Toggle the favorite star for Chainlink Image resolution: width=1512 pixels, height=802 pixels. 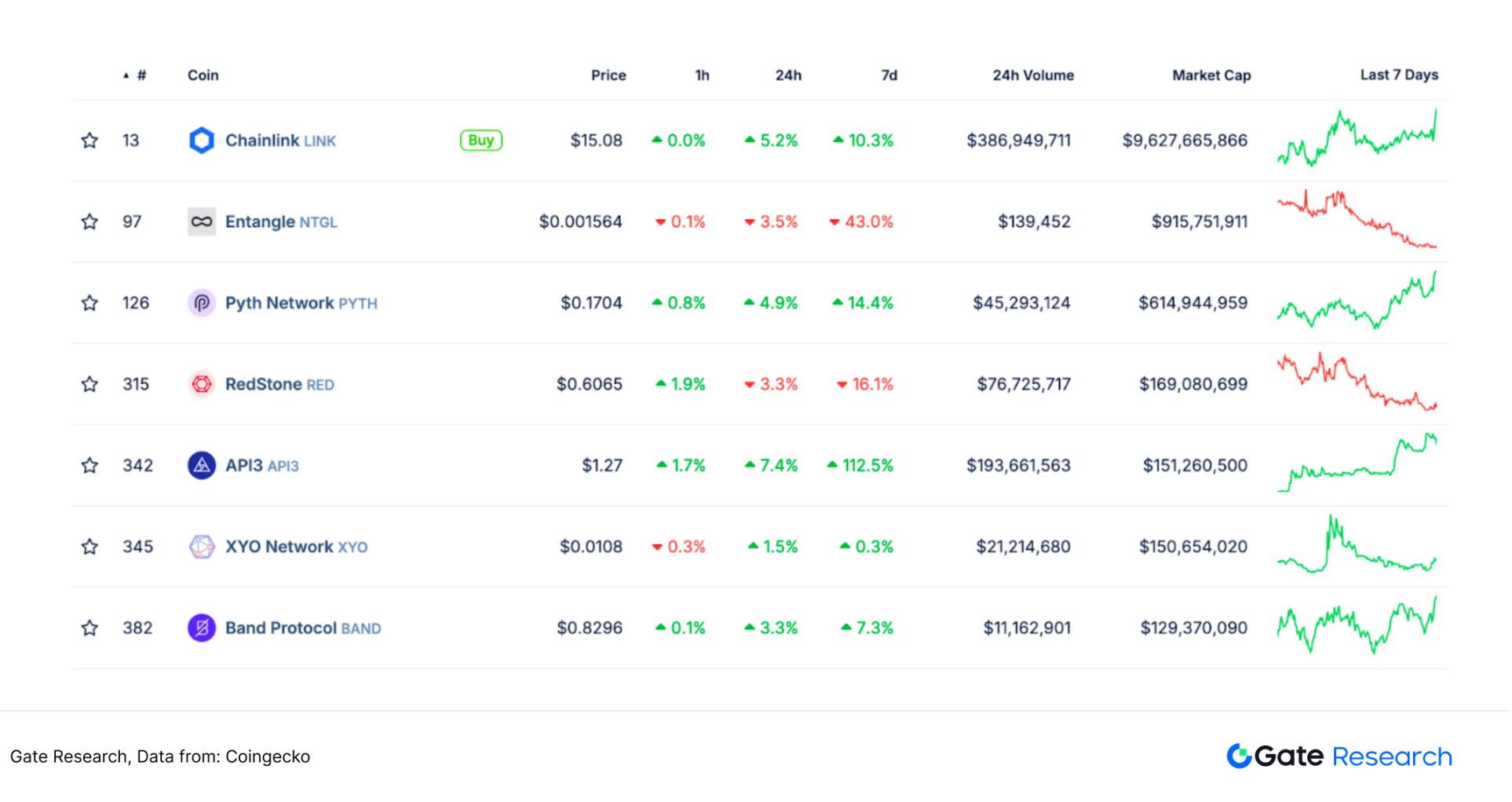tap(90, 141)
